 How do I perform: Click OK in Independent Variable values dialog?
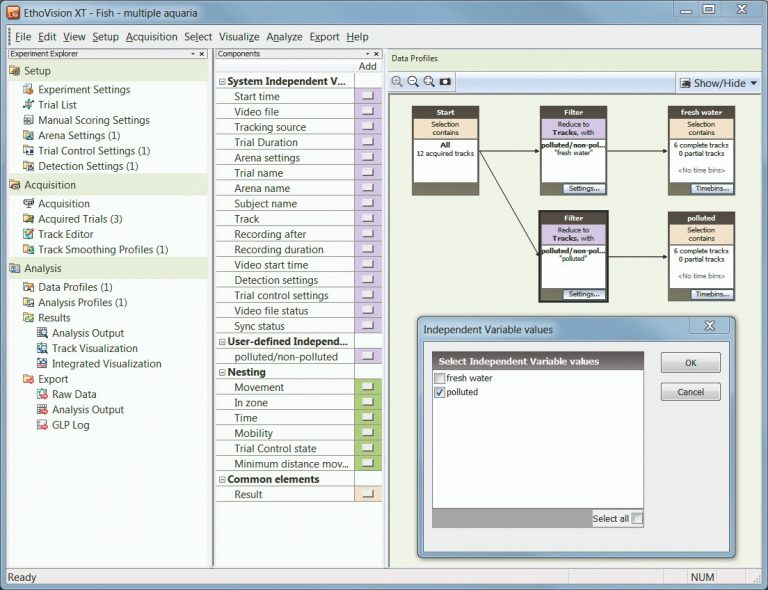click(691, 363)
